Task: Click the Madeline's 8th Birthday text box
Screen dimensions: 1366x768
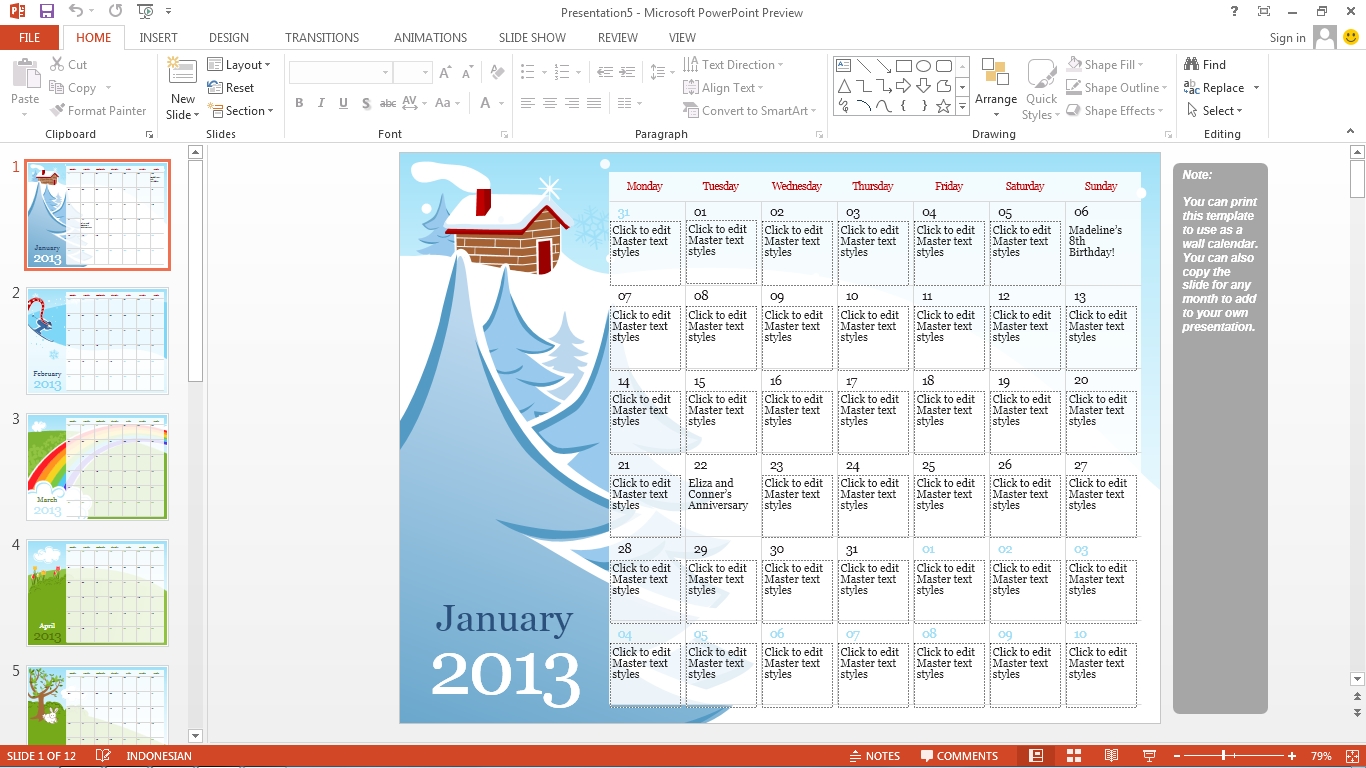Action: (x=1101, y=253)
